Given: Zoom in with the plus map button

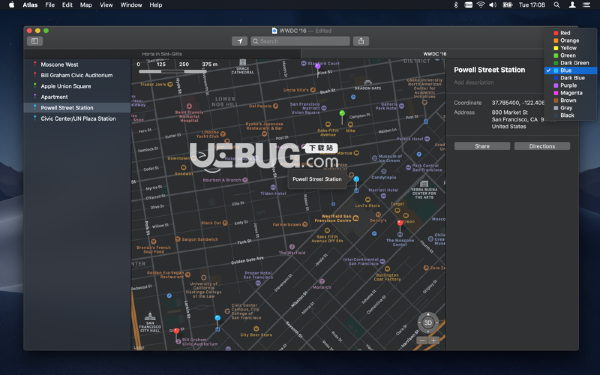Looking at the screenshot, I should (x=434, y=341).
